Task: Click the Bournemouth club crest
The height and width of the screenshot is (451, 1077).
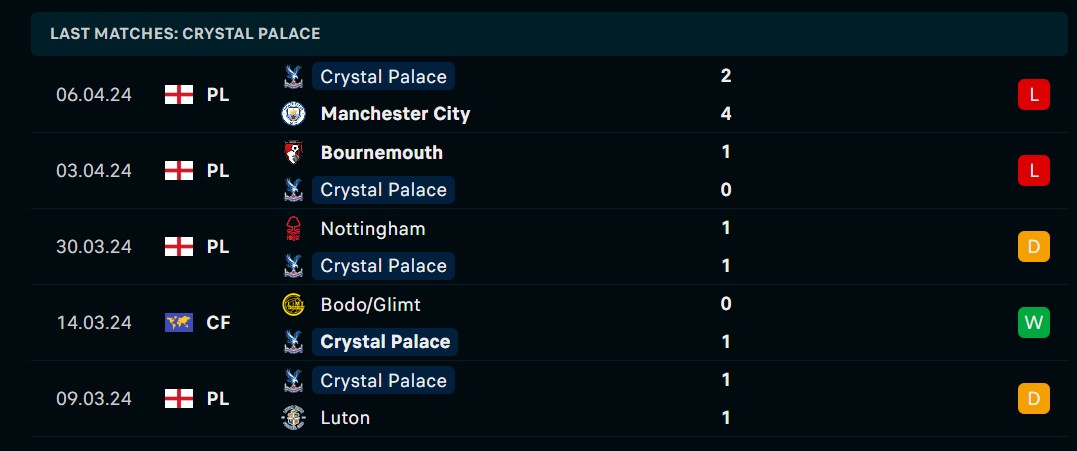Action: pyautogui.click(x=293, y=152)
